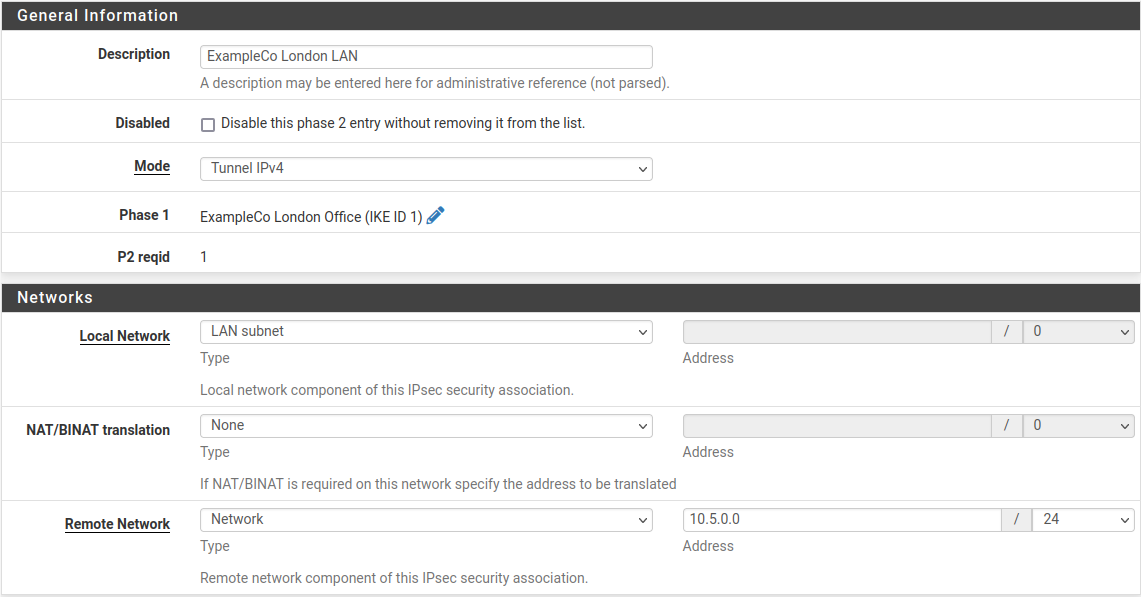1141x597 pixels.
Task: Open the Remote Network subnet mask dropdown
Action: click(1083, 520)
